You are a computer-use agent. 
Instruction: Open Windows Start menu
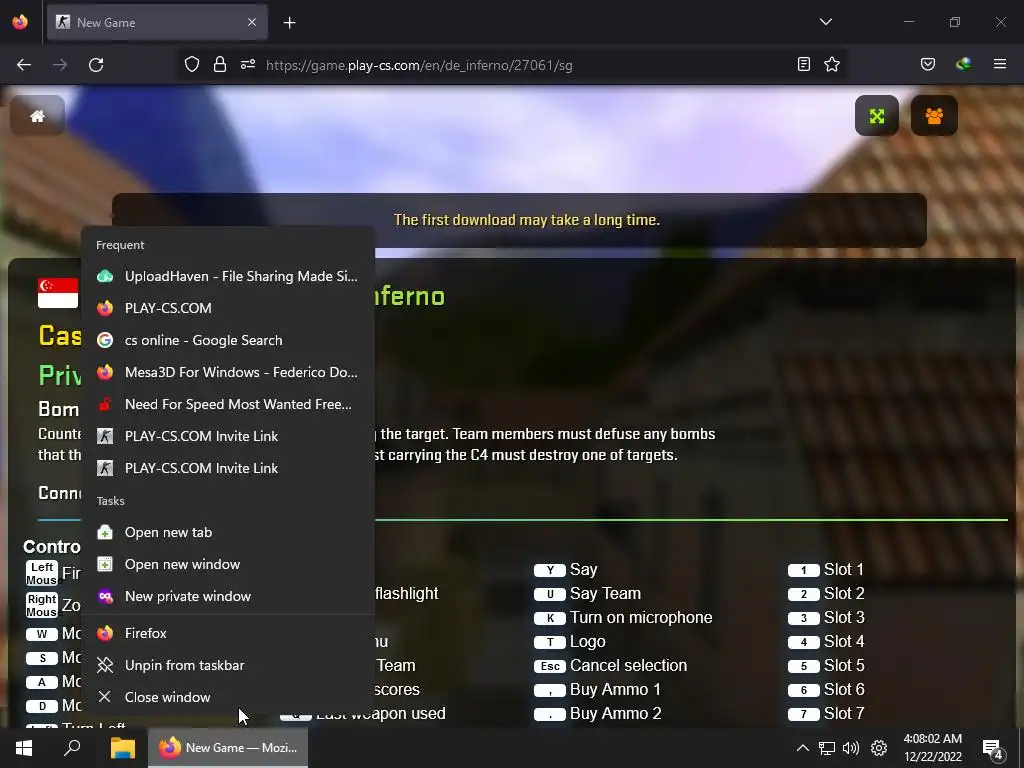[x=24, y=748]
